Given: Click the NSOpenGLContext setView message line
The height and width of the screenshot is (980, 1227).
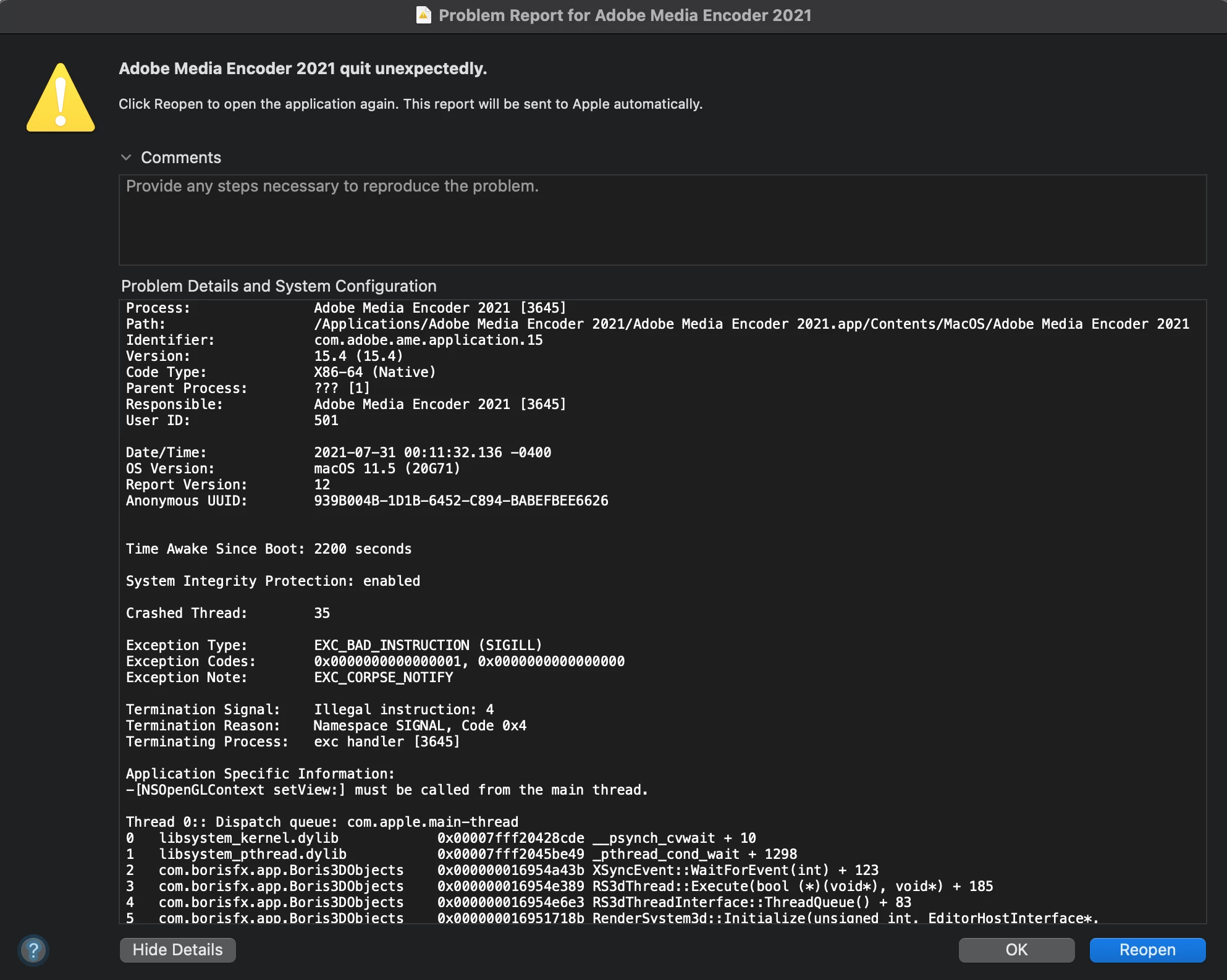Looking at the screenshot, I should pyautogui.click(x=386, y=790).
